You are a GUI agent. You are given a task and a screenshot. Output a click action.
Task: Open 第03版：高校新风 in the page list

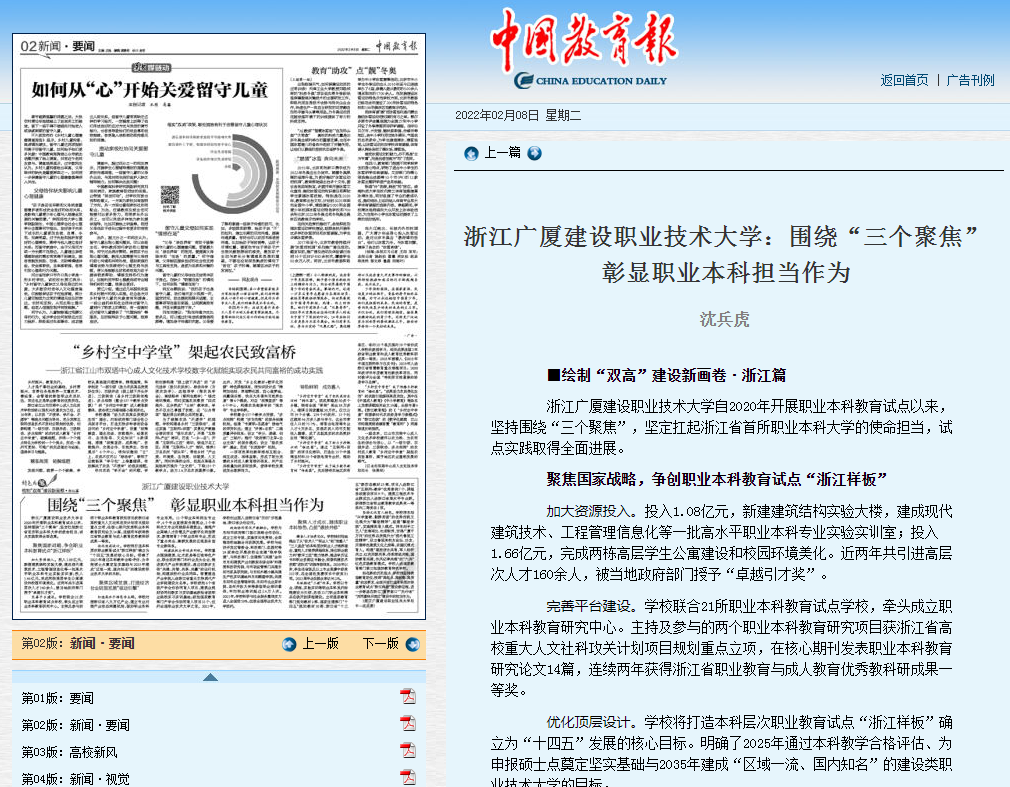70,752
